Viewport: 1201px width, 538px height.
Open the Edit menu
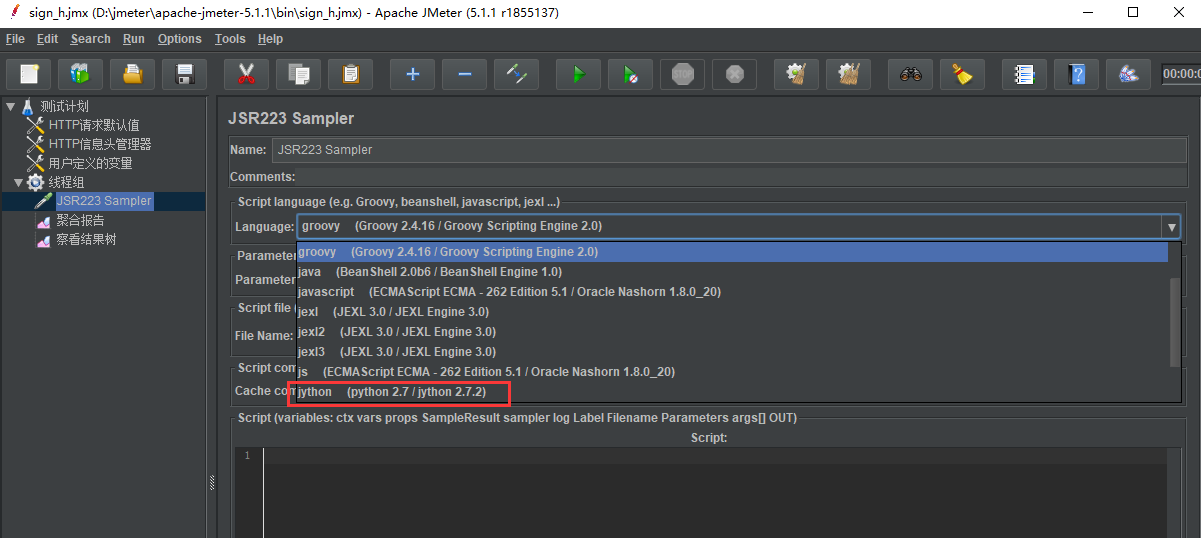coord(47,39)
